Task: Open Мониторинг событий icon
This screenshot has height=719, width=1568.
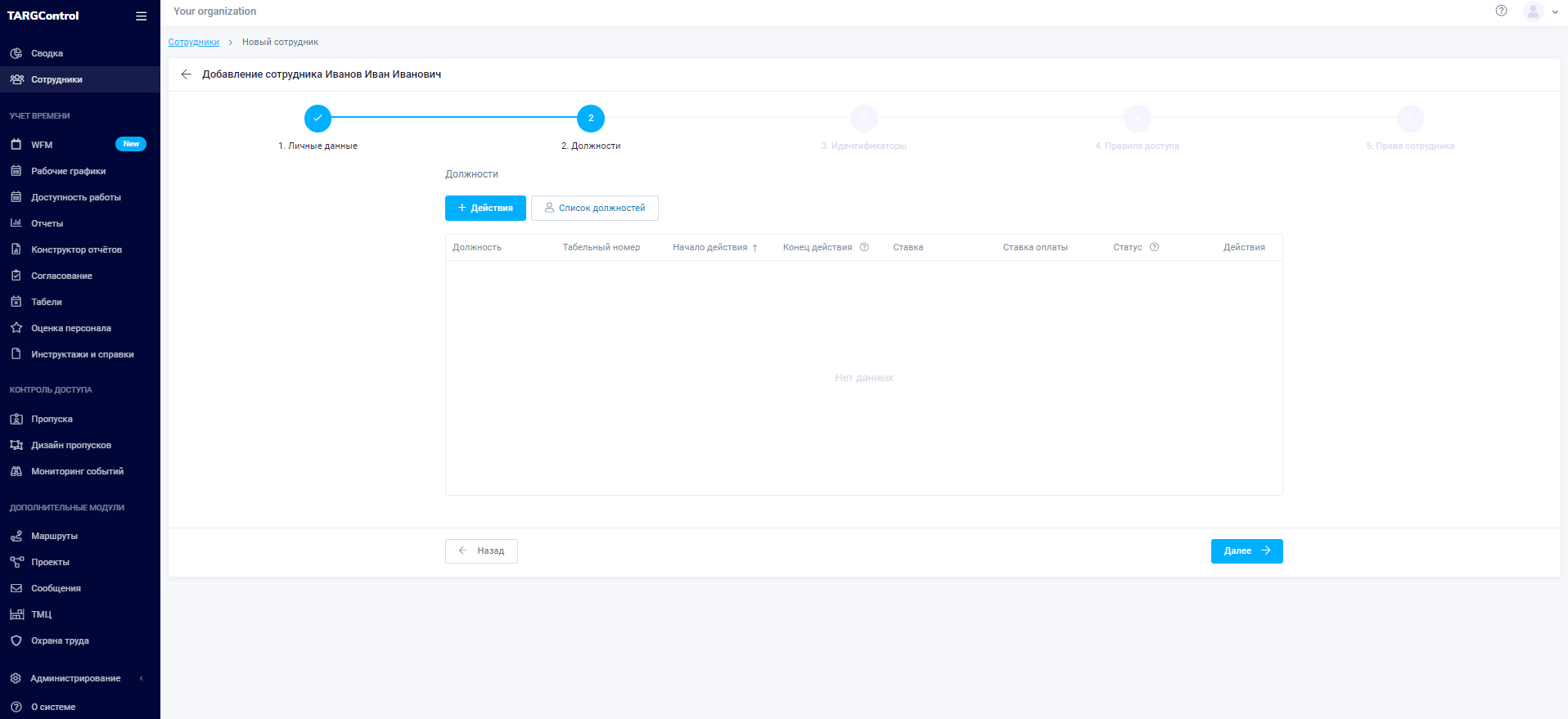Action: click(16, 471)
